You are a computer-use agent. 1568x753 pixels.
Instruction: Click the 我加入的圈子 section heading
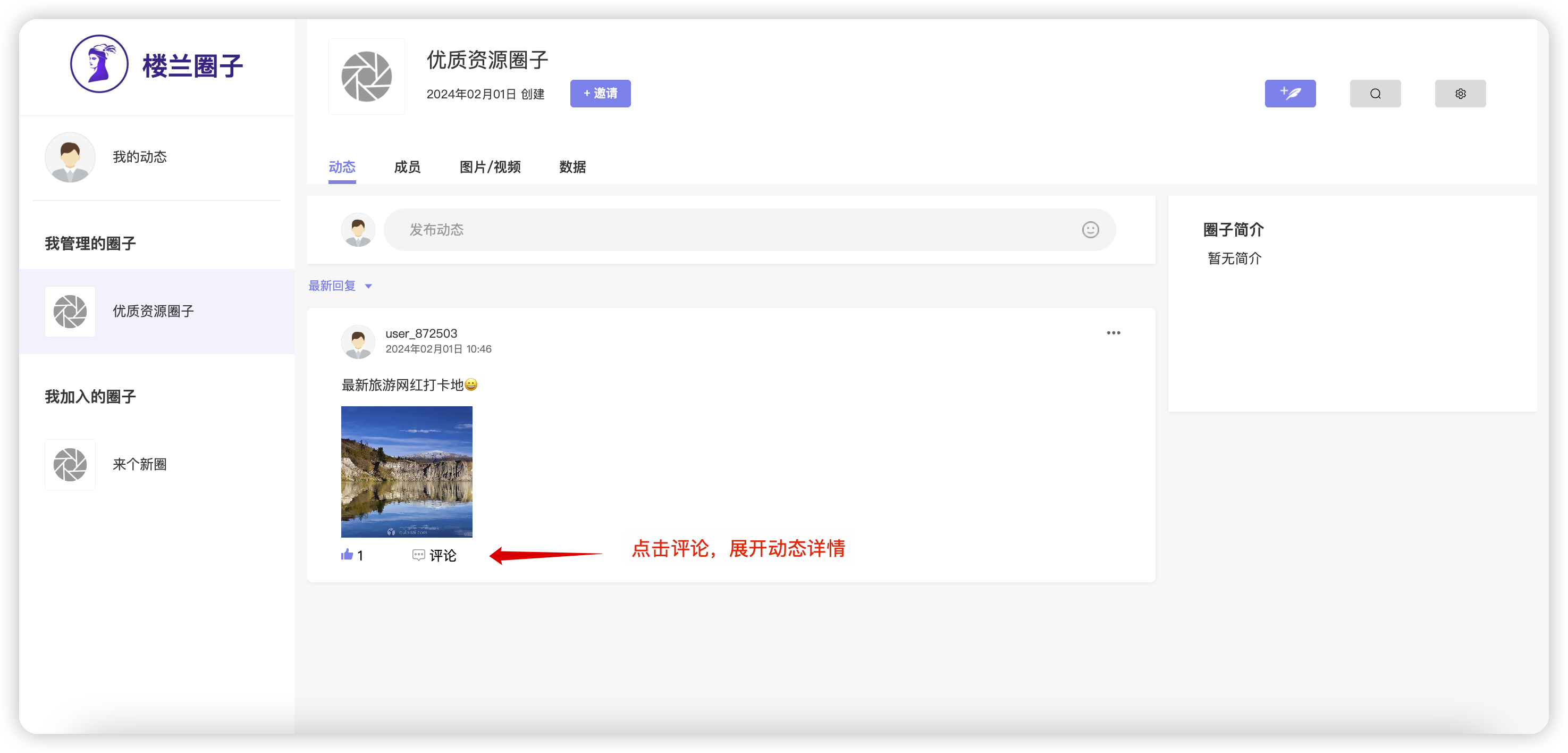click(90, 397)
